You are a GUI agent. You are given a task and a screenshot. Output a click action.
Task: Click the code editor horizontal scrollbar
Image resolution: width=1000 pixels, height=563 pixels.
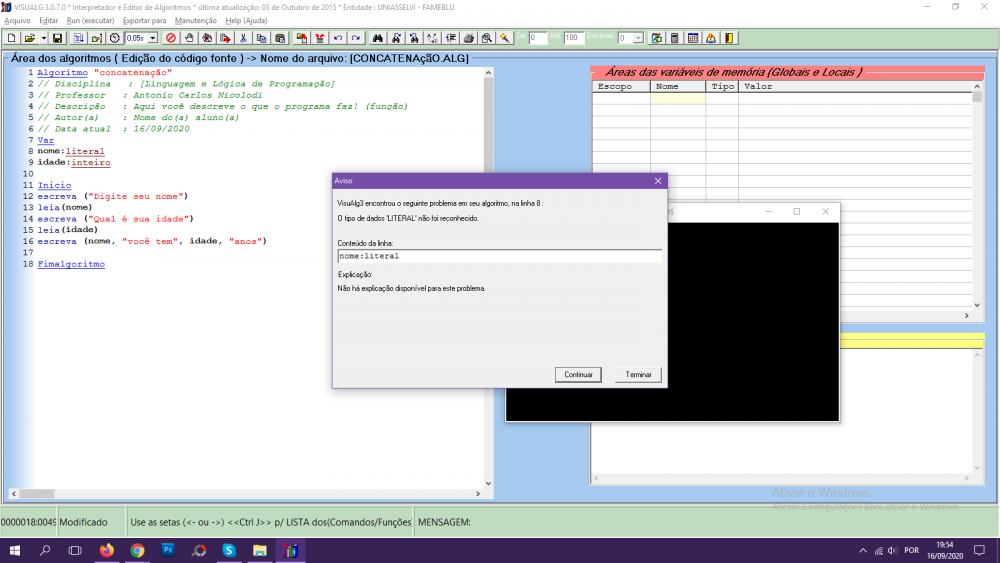[250, 493]
